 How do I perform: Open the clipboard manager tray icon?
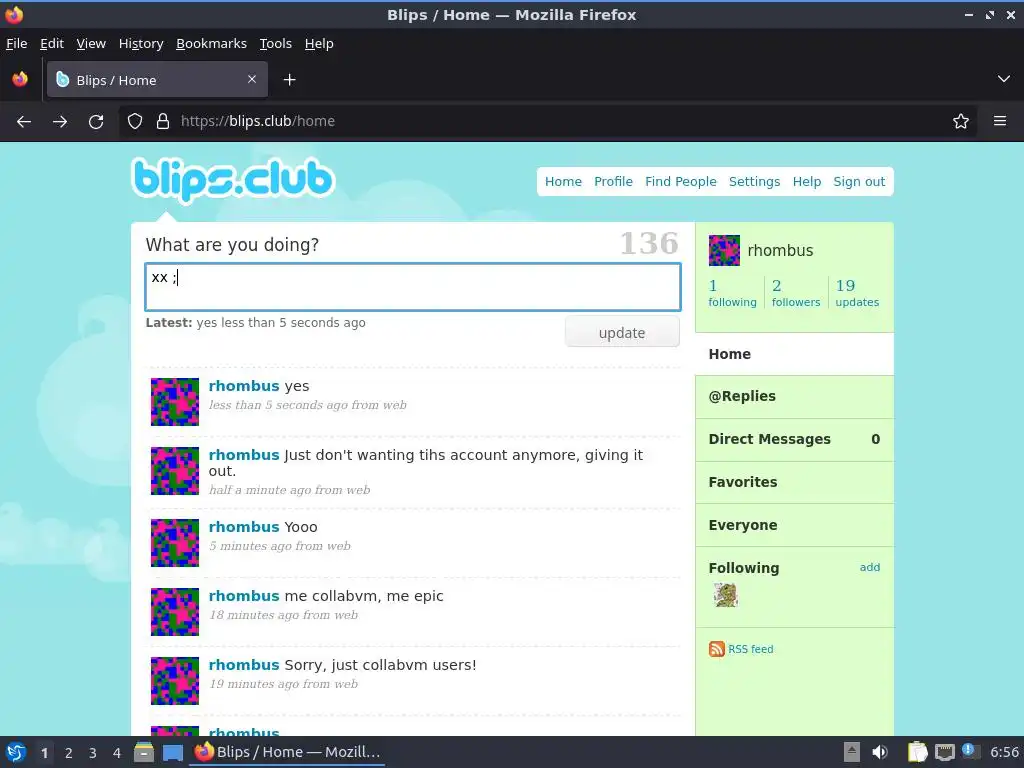coord(917,752)
